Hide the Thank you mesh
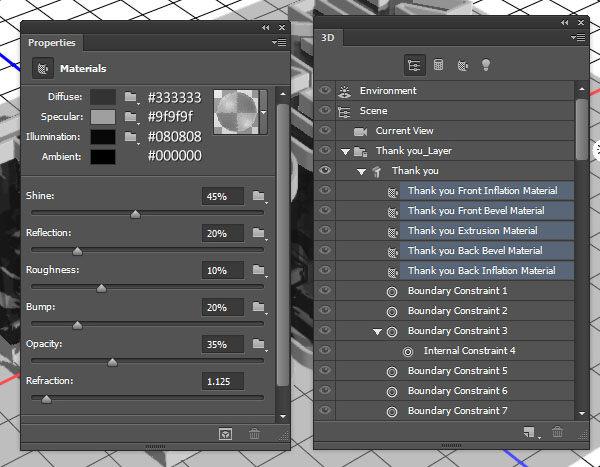This screenshot has width=600, height=467. tap(325, 170)
